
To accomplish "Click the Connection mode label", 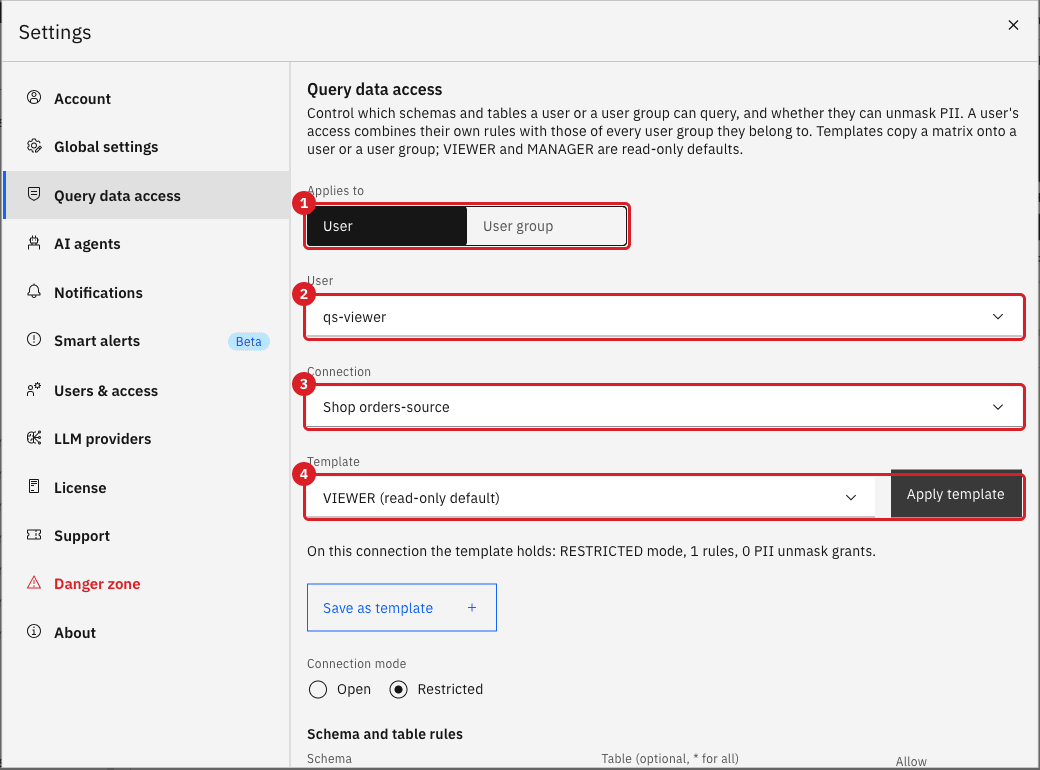I will click(x=357, y=664).
